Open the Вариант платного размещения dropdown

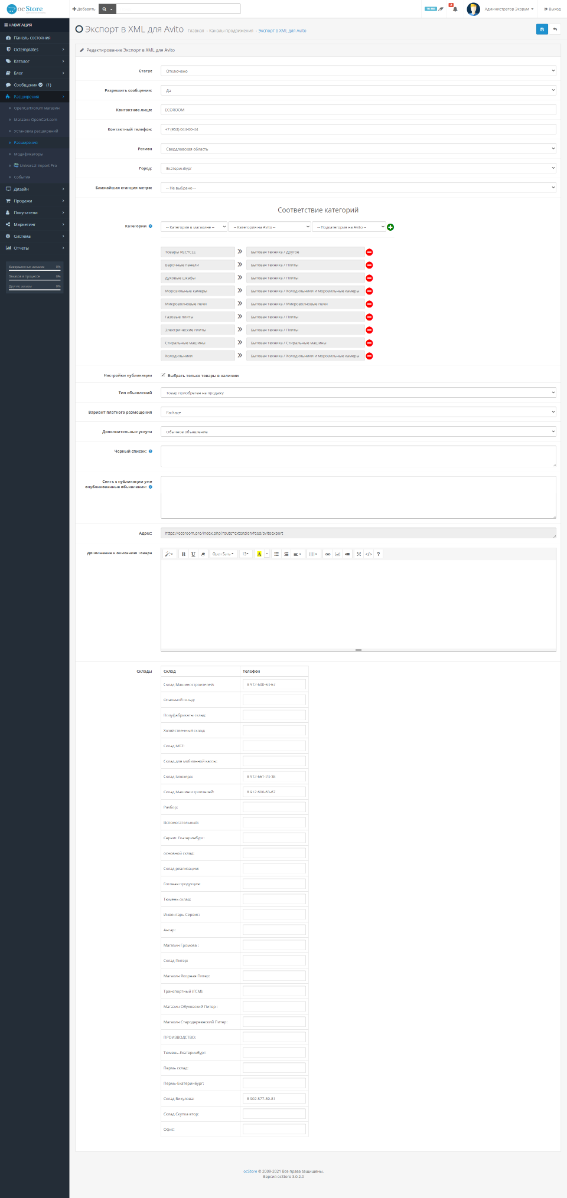coord(358,412)
